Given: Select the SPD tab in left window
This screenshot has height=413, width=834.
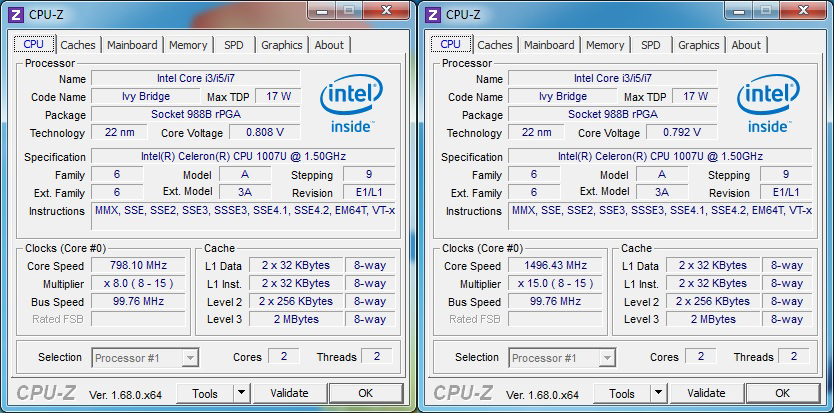Looking at the screenshot, I should click(233, 45).
